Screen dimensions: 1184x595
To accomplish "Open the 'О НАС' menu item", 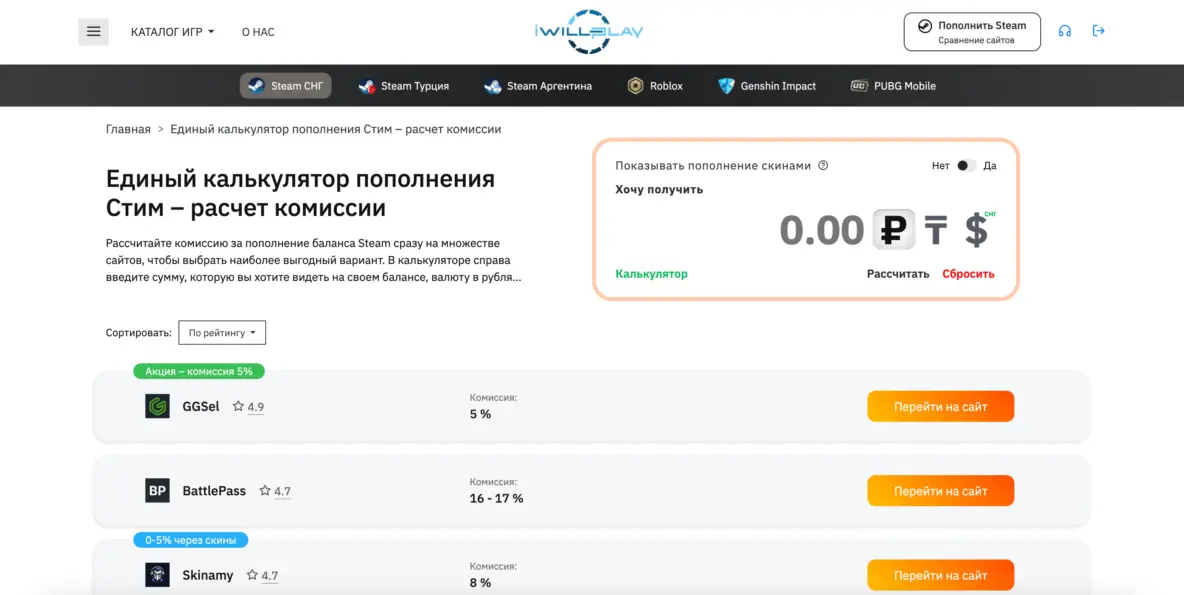I will [x=257, y=31].
